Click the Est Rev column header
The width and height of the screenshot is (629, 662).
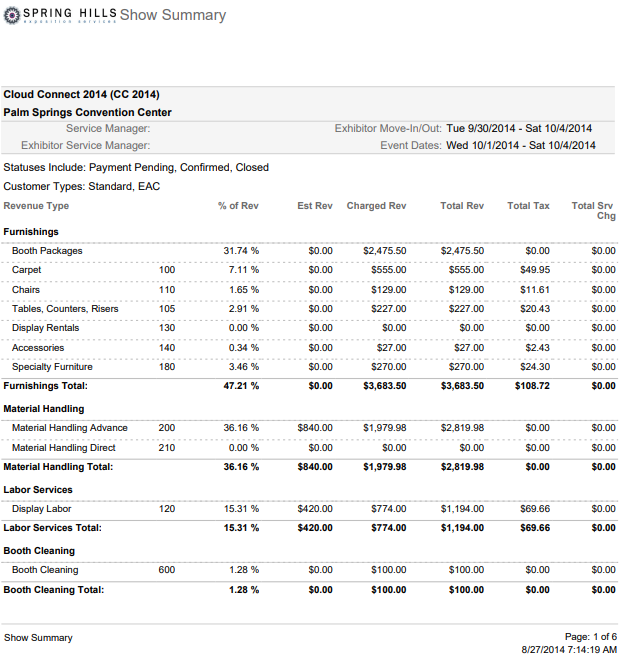pos(314,206)
